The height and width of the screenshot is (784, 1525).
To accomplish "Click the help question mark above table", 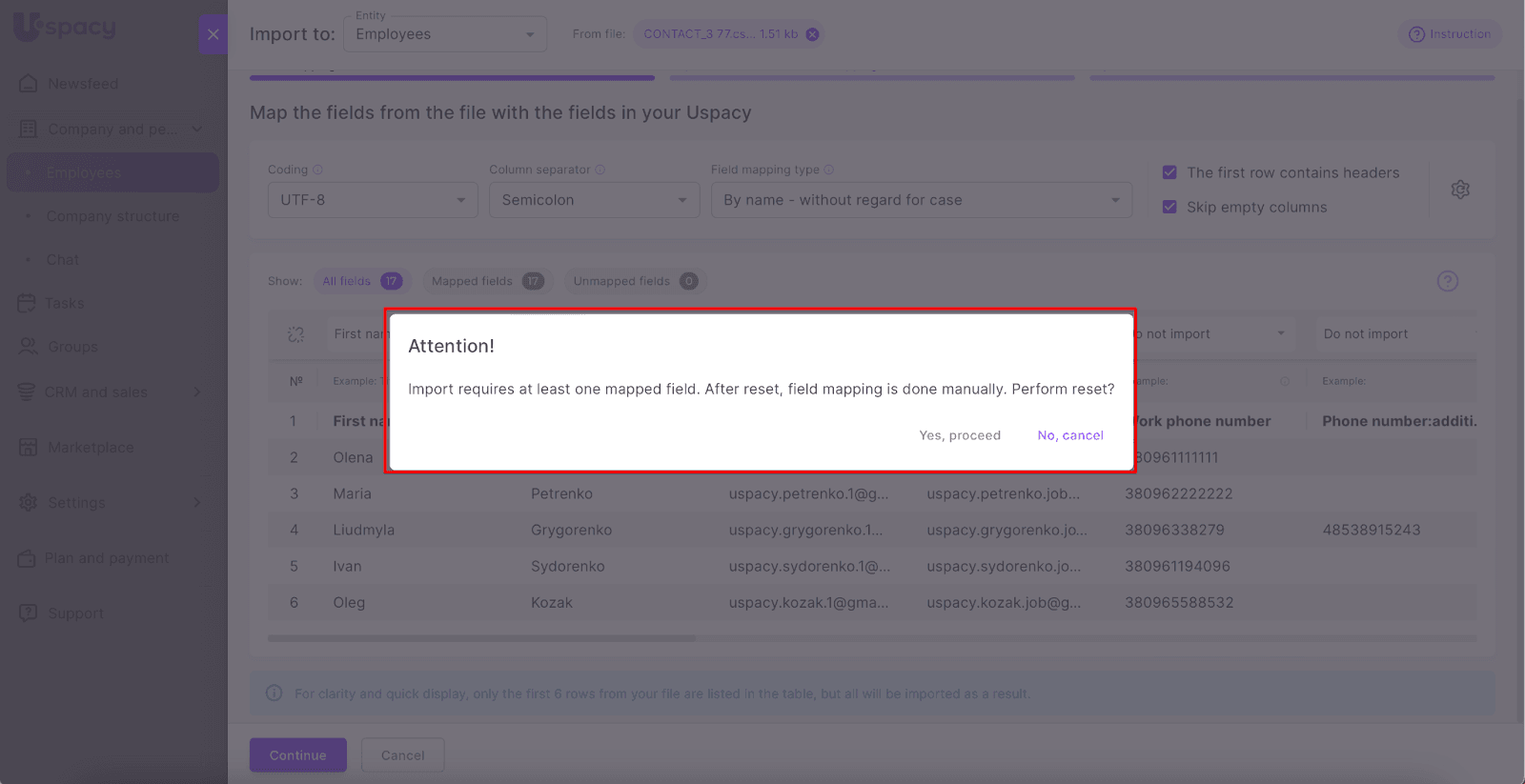I will tap(1447, 281).
